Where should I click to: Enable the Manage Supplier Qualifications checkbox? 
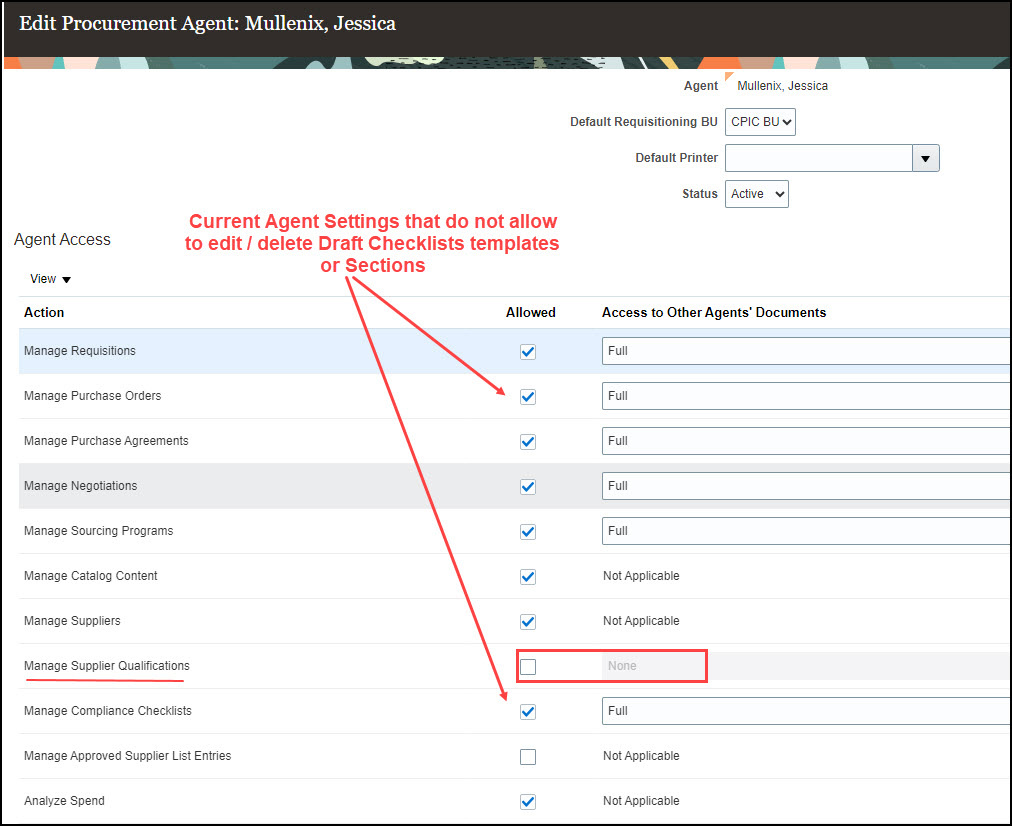(527, 666)
